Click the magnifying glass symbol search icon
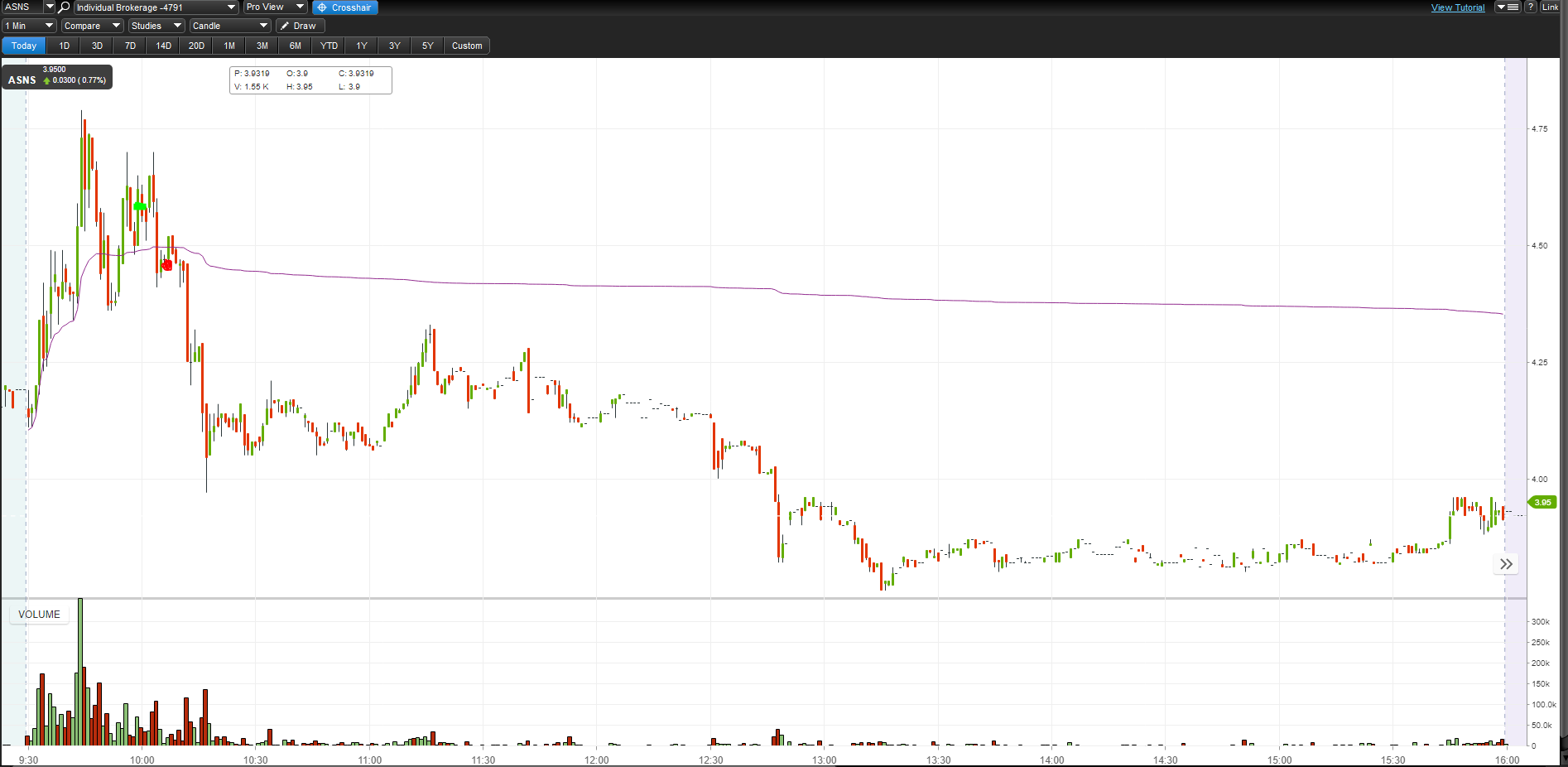This screenshot has height=767, width=1568. (x=64, y=7)
